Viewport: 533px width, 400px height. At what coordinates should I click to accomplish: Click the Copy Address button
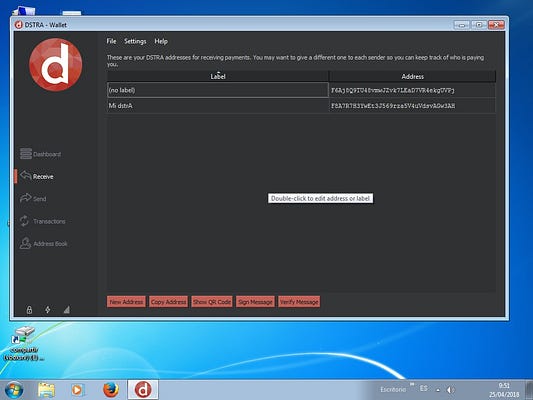point(168,302)
